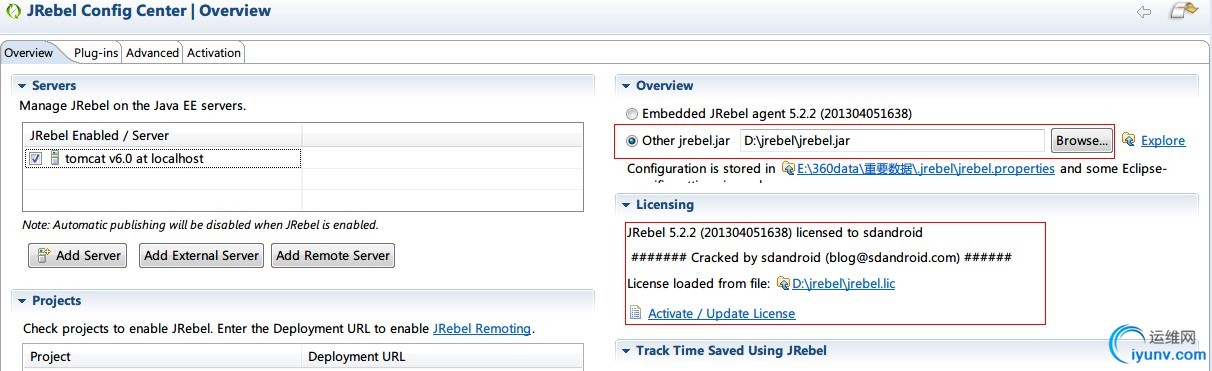The height and width of the screenshot is (371, 1212).
Task: Click the Browse... button
Action: tap(1081, 141)
